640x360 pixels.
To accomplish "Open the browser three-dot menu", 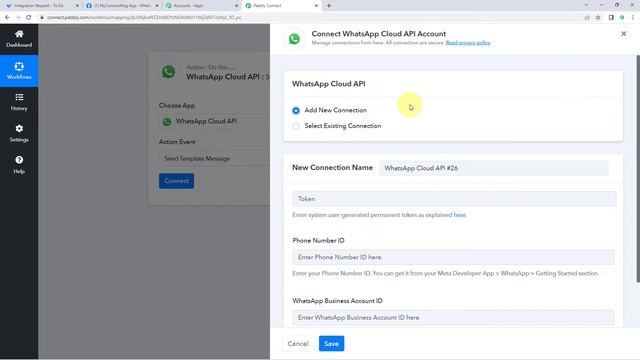I will click(633, 18).
